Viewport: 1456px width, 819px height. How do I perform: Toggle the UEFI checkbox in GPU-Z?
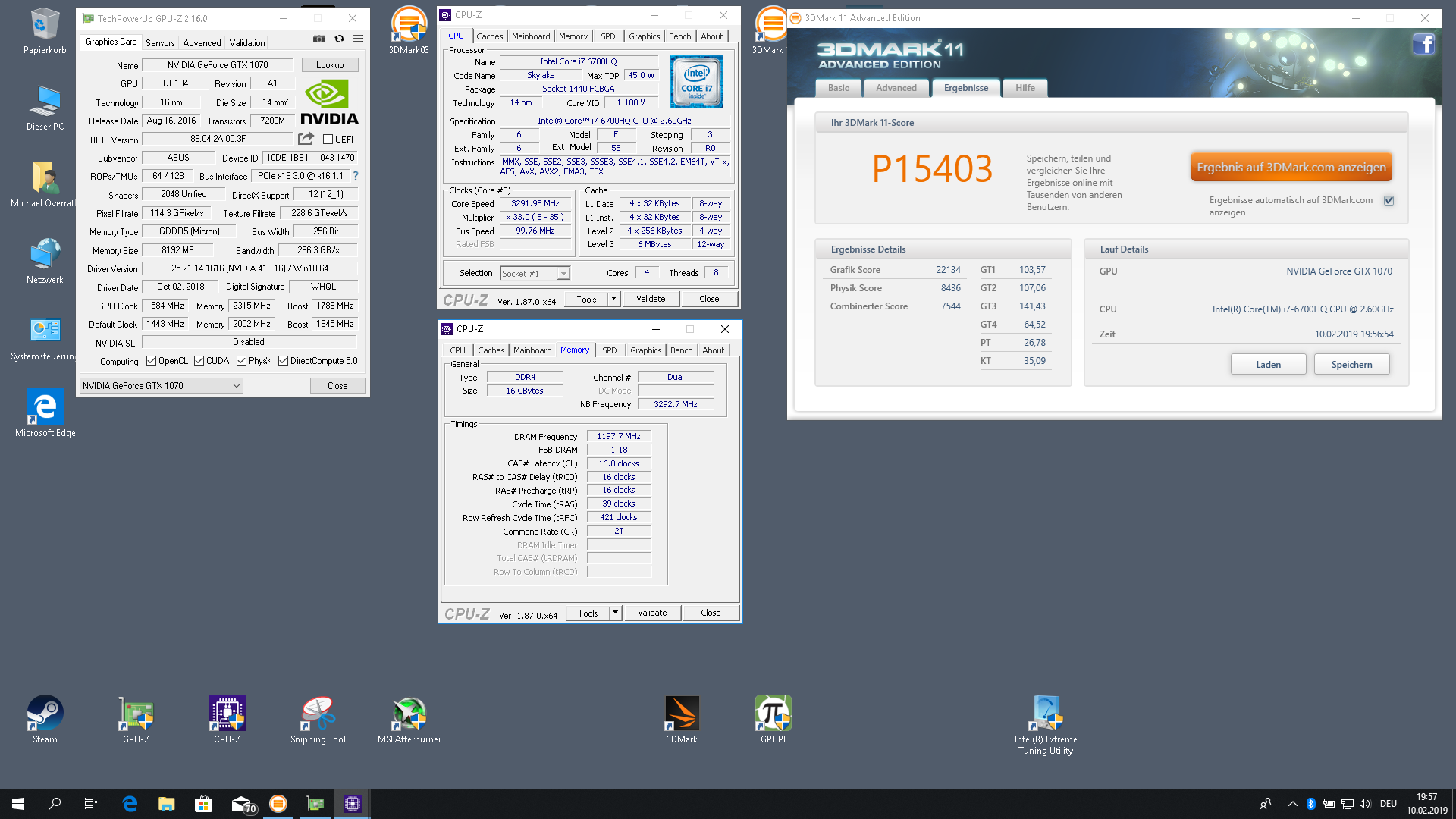click(x=328, y=140)
